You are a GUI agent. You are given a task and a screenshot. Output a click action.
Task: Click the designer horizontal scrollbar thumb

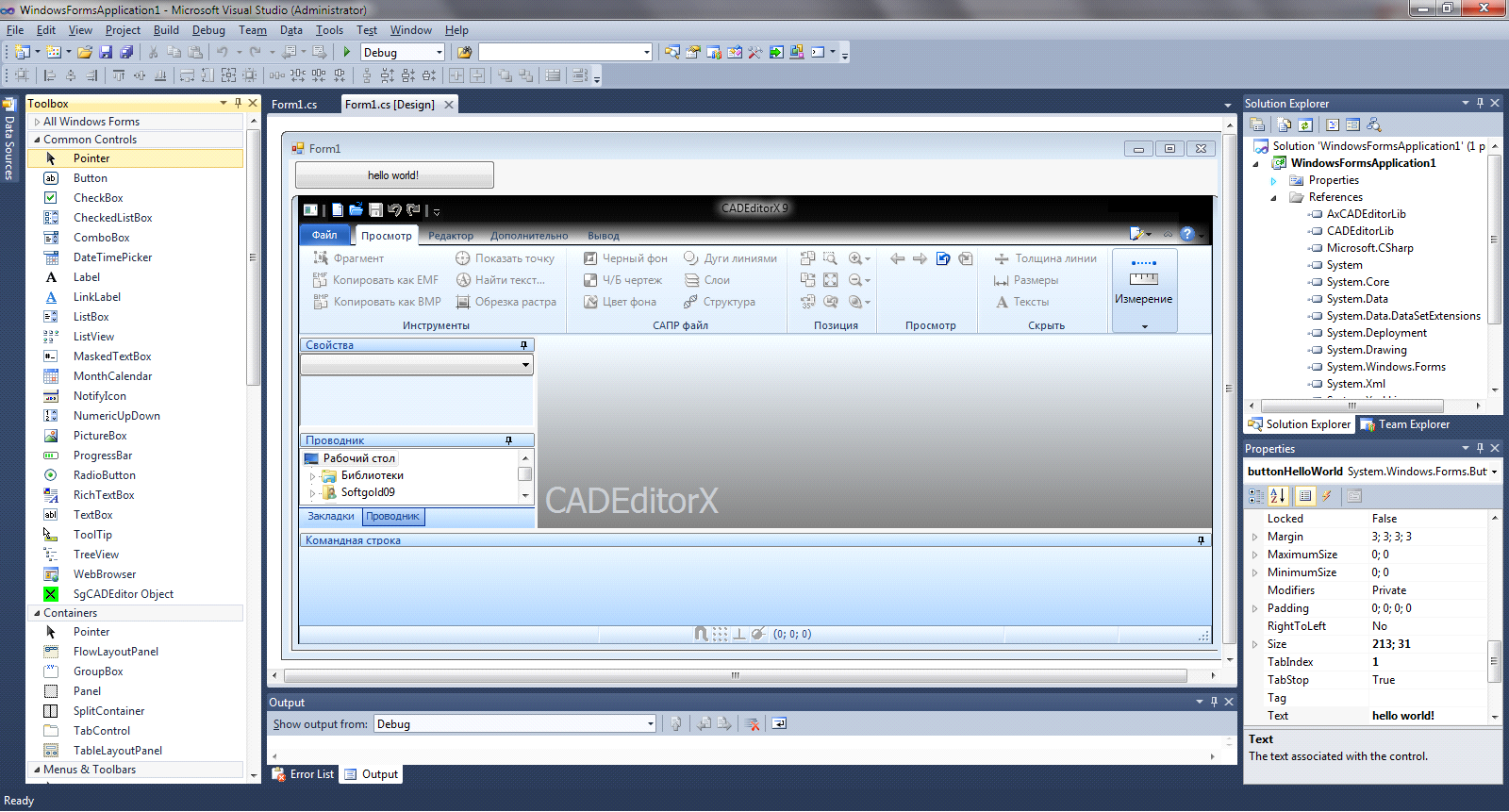(735, 675)
